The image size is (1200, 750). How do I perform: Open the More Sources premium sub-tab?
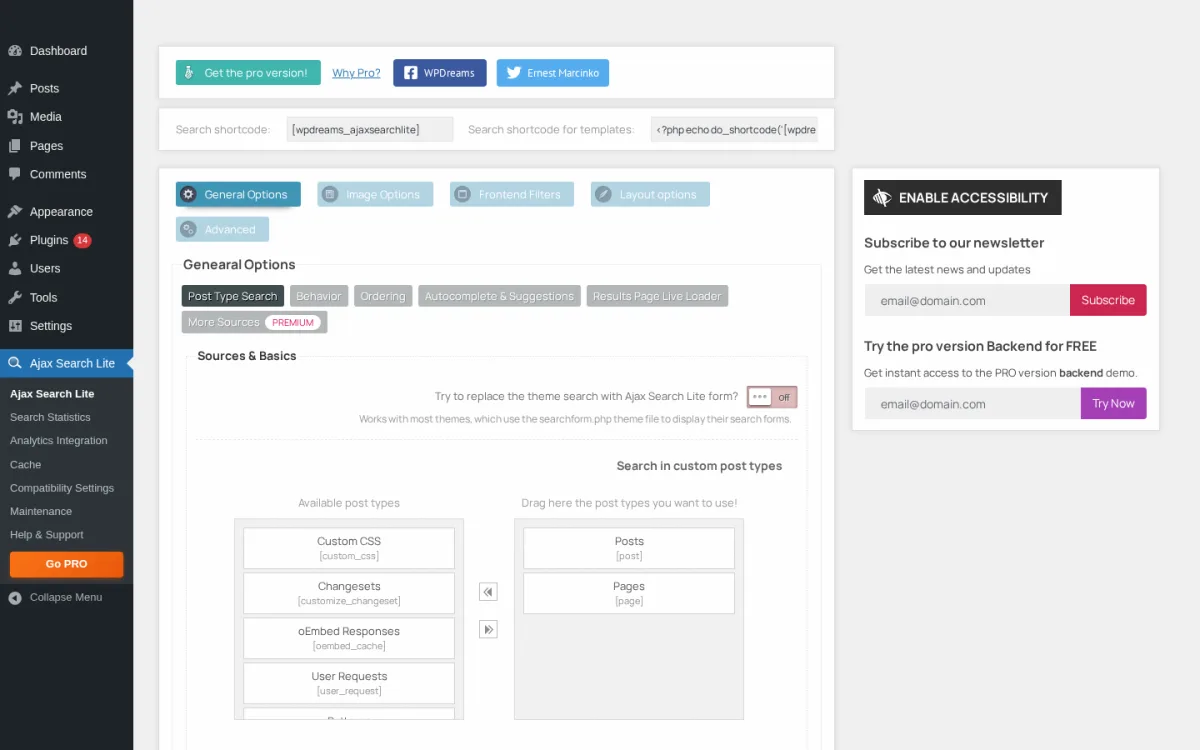pyautogui.click(x=254, y=322)
